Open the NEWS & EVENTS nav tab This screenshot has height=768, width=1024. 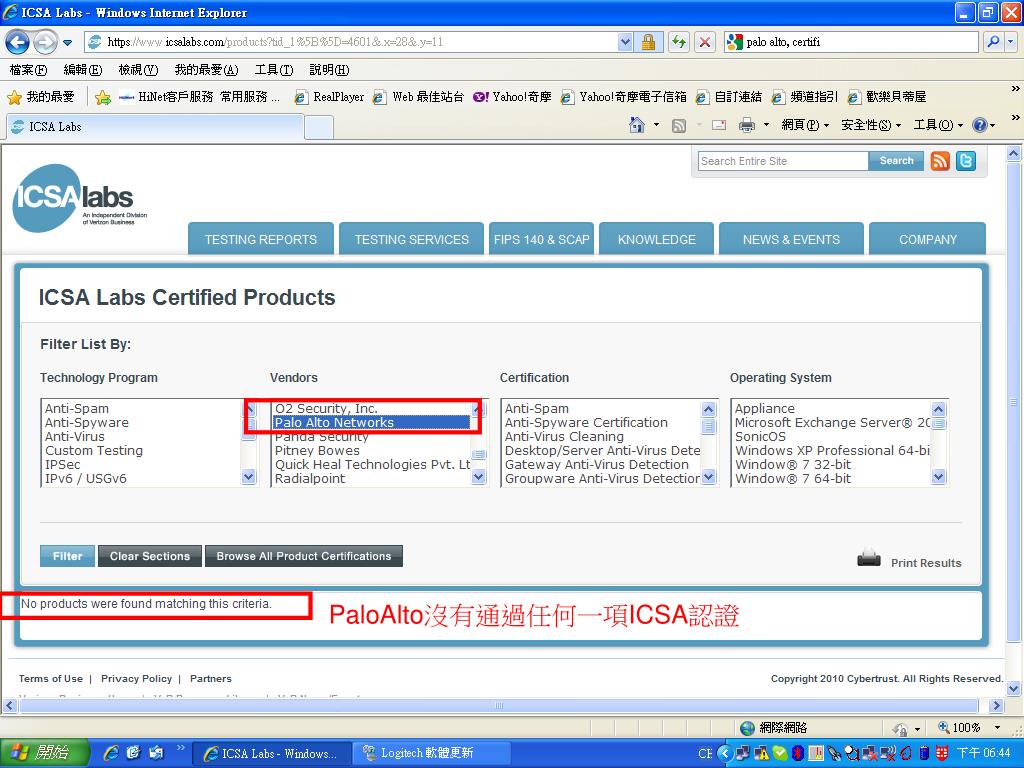[791, 239]
